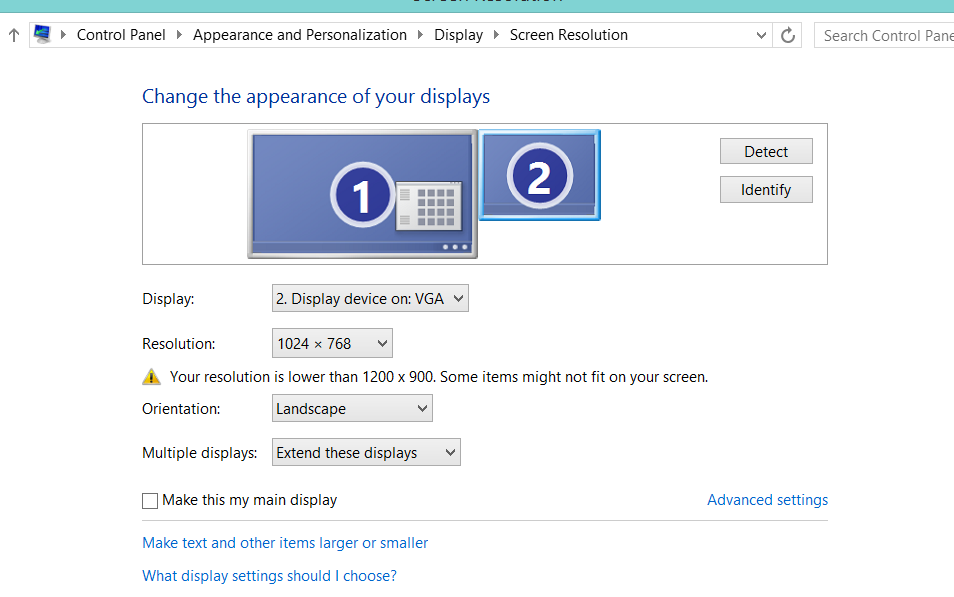Click the Control Panel computer icon in address bar
Screen dimensions: 954x597
point(42,34)
